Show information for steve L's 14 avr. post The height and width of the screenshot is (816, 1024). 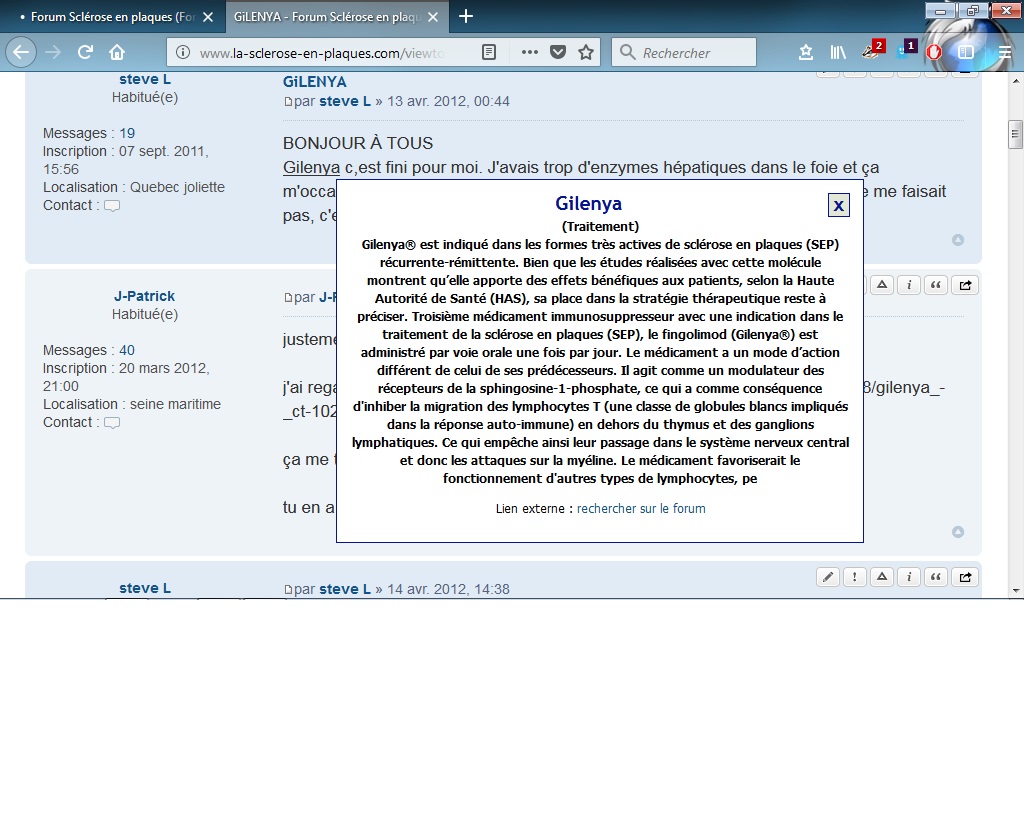point(908,576)
